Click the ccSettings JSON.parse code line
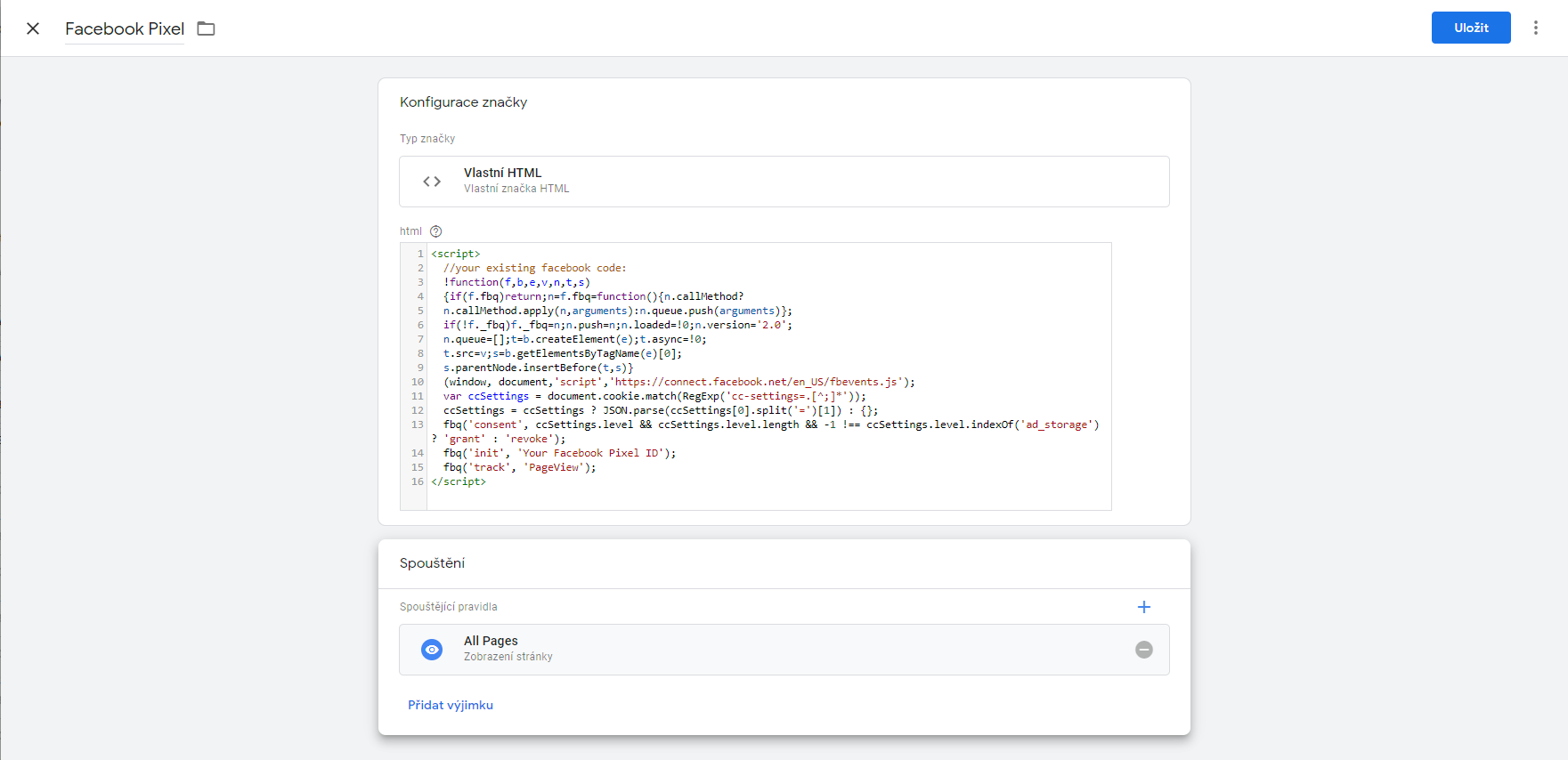Viewport: 1568px width, 760px height. (x=661, y=410)
